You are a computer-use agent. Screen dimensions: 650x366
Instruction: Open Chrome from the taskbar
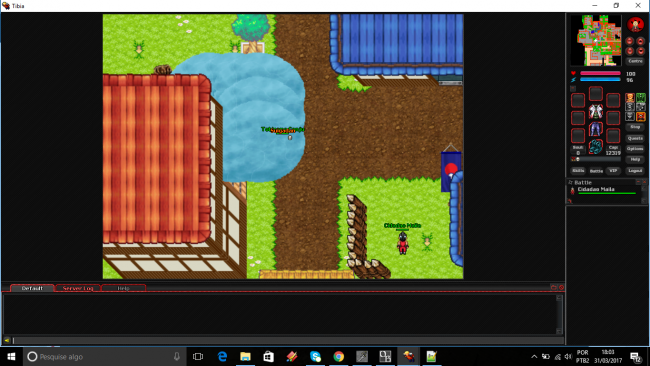click(x=339, y=356)
